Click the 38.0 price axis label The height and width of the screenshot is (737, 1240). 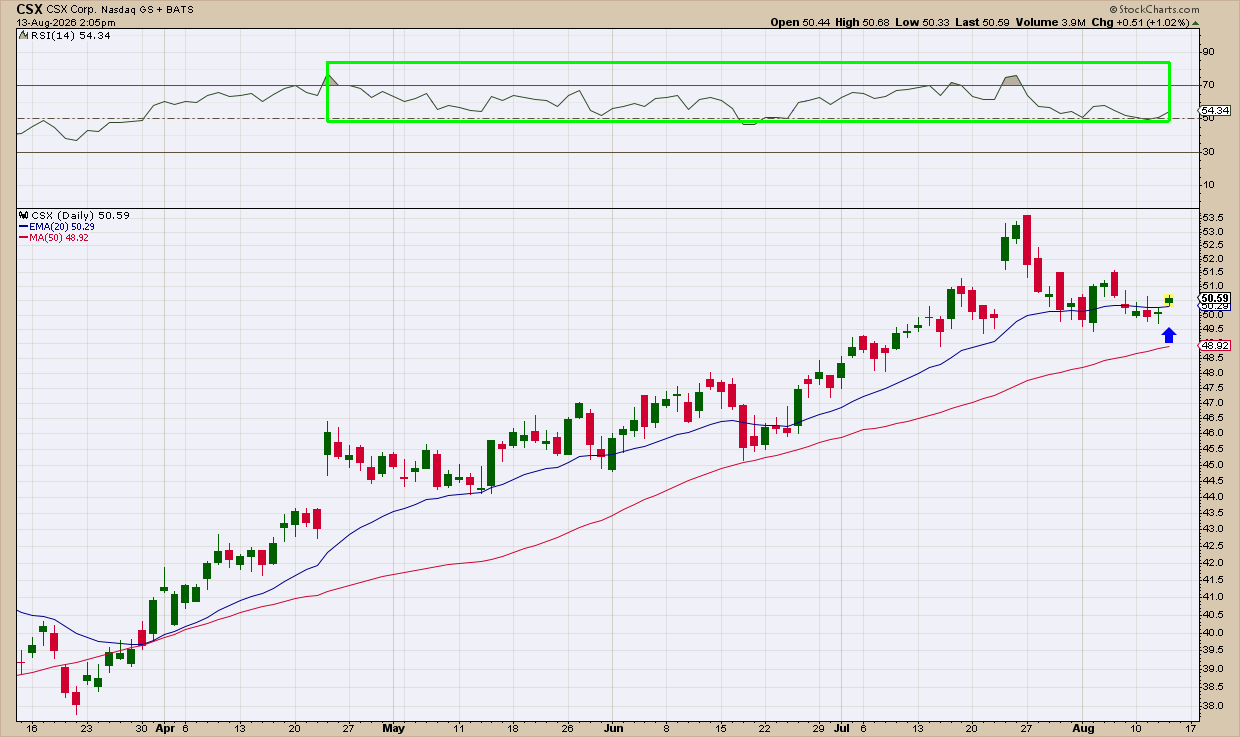pos(1211,706)
